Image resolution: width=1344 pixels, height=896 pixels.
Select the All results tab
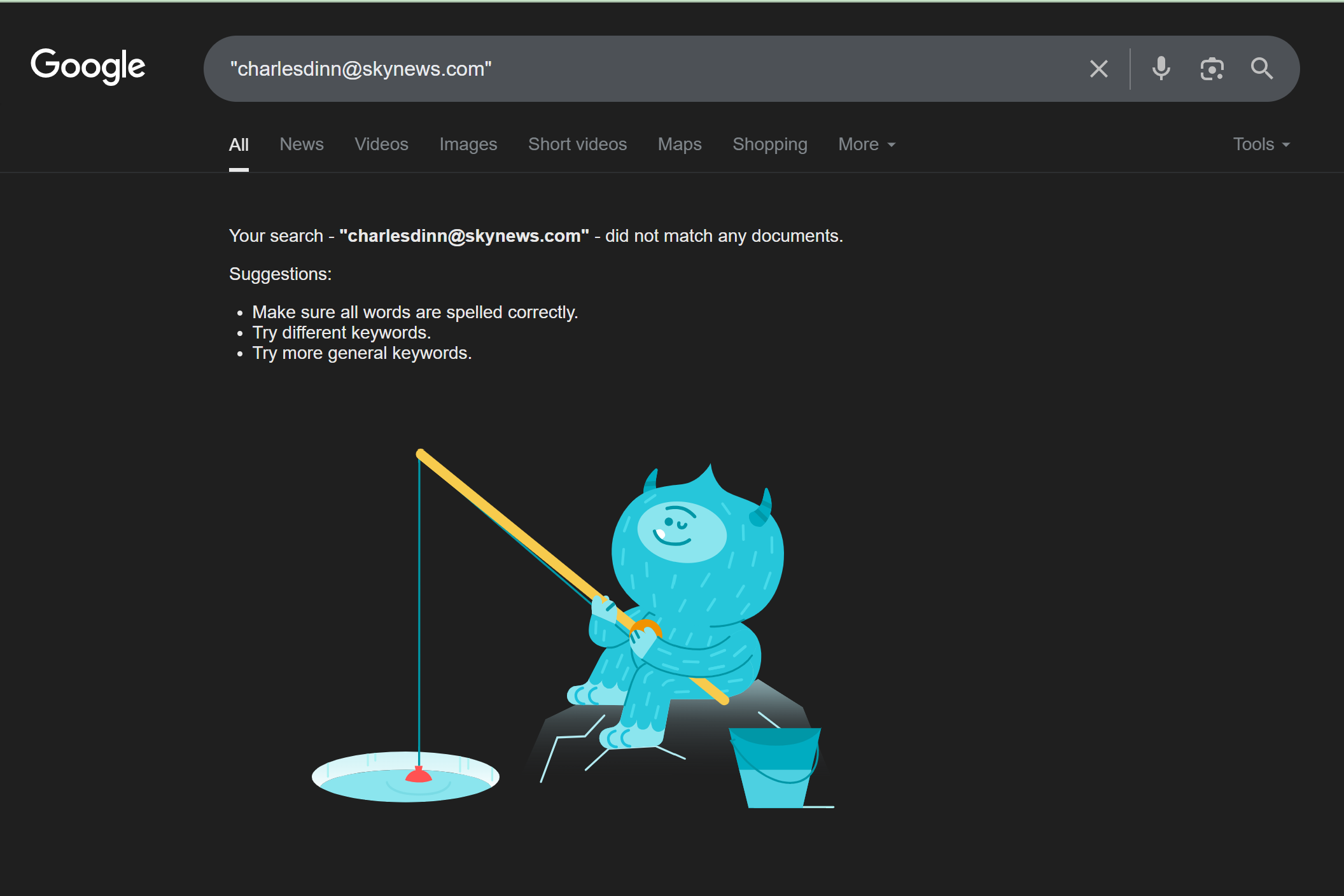[239, 144]
